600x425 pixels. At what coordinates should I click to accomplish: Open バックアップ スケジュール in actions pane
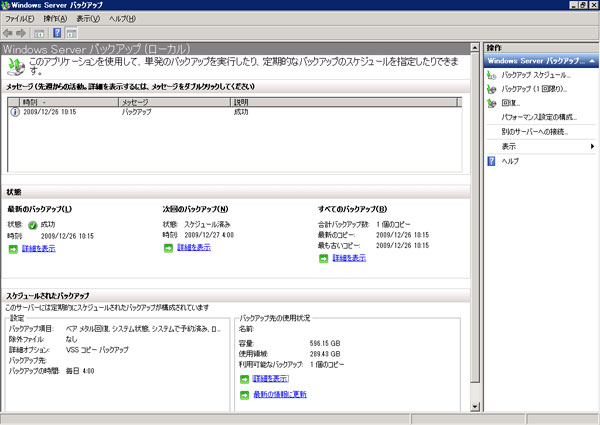pos(536,75)
